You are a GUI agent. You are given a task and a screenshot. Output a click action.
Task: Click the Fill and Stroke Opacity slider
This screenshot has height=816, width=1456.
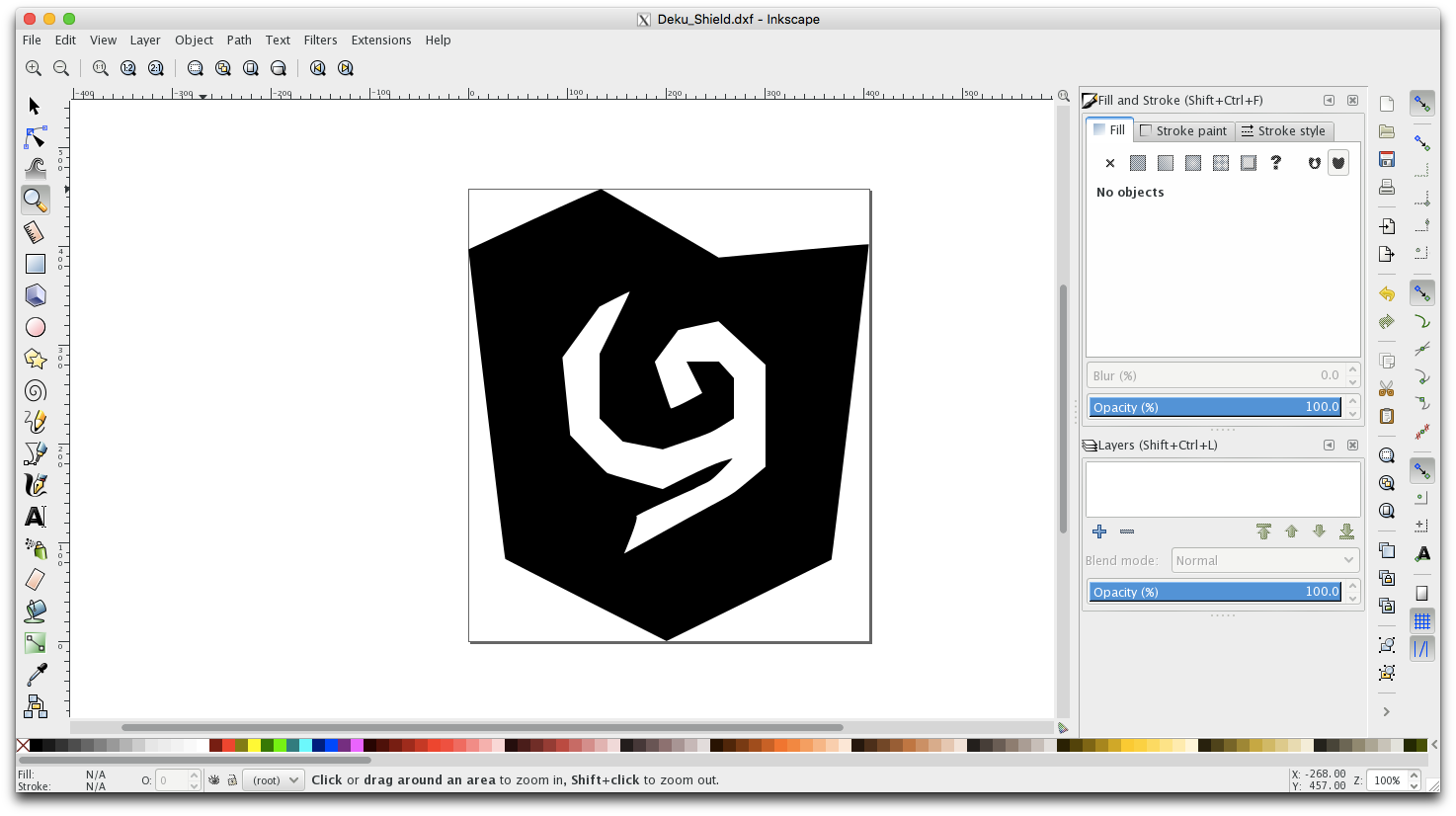tap(1216, 407)
